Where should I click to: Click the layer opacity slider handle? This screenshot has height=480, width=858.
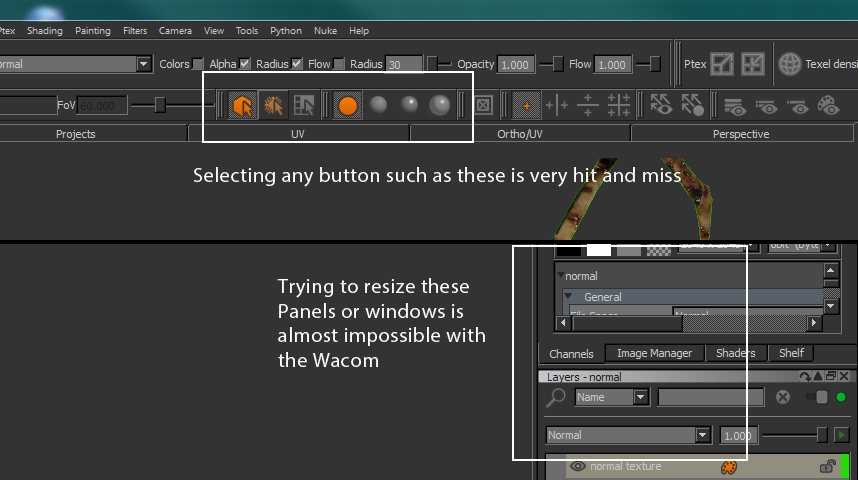click(x=821, y=435)
